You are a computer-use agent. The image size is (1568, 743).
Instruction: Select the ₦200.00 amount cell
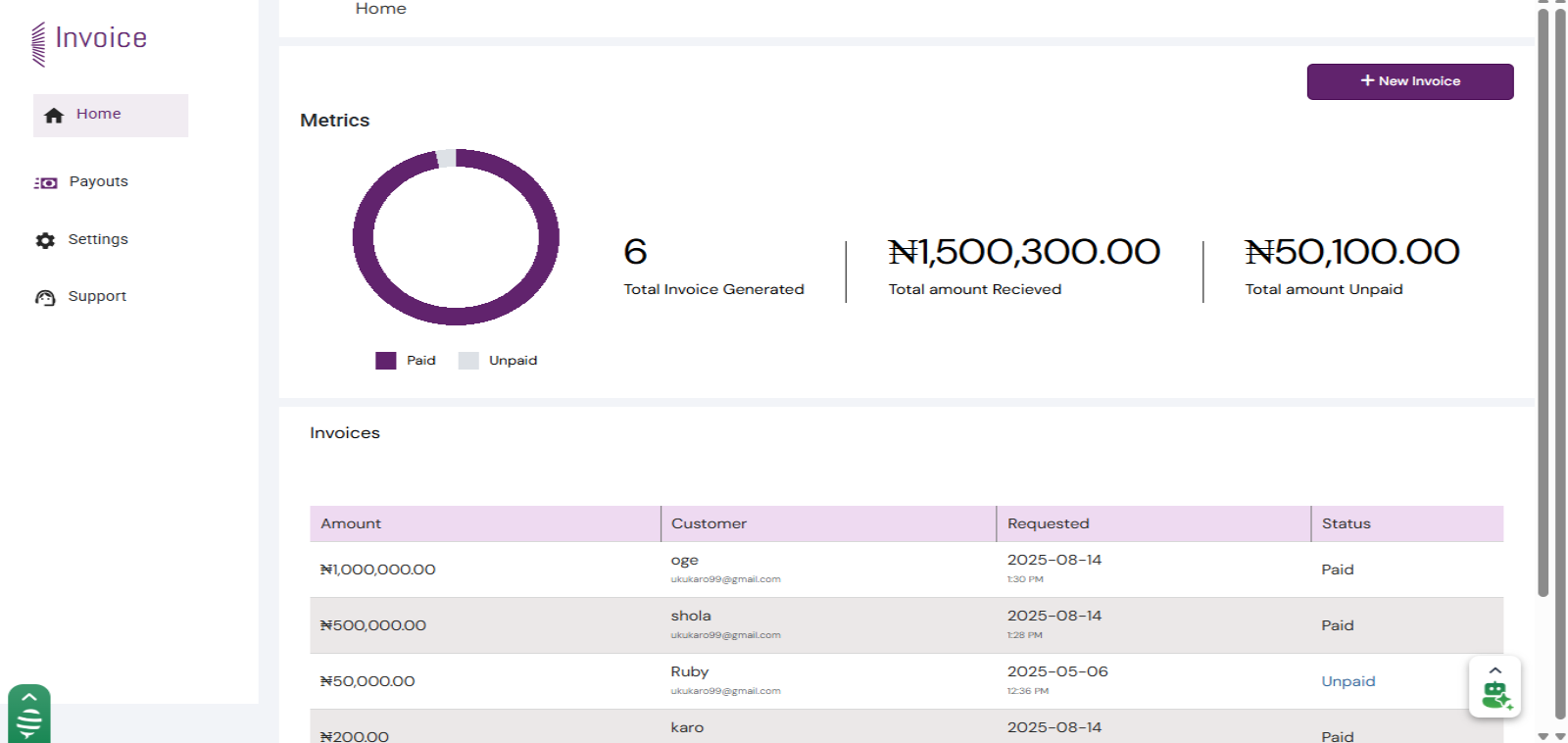[355, 736]
